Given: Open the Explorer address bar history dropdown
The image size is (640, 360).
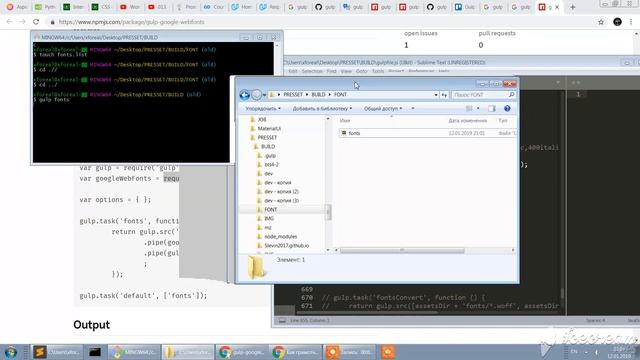Looking at the screenshot, I should 436,95.
